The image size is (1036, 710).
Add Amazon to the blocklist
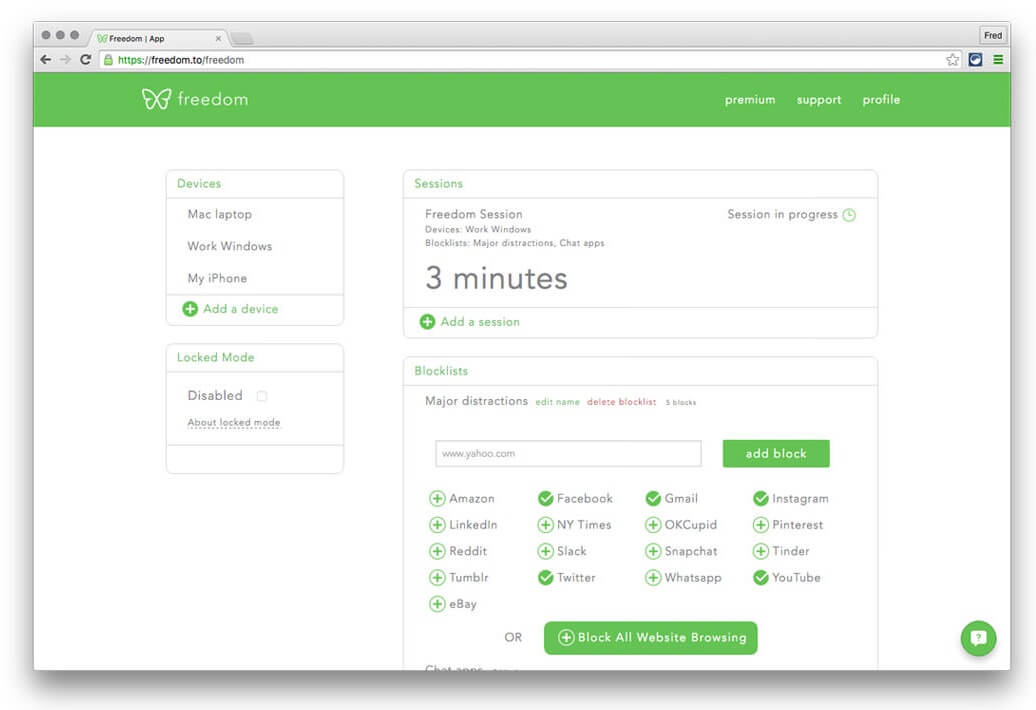click(x=437, y=499)
